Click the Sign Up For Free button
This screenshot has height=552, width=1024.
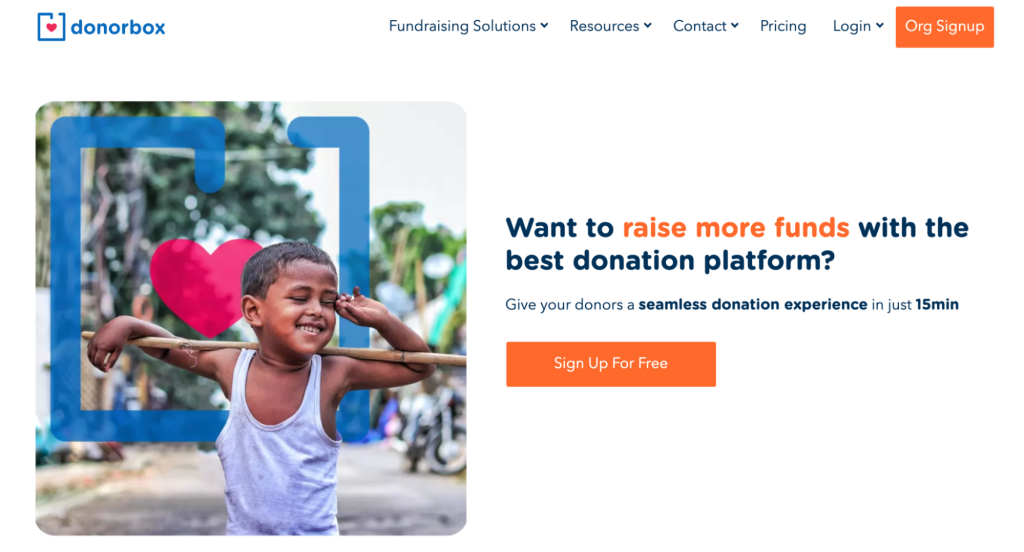[611, 364]
